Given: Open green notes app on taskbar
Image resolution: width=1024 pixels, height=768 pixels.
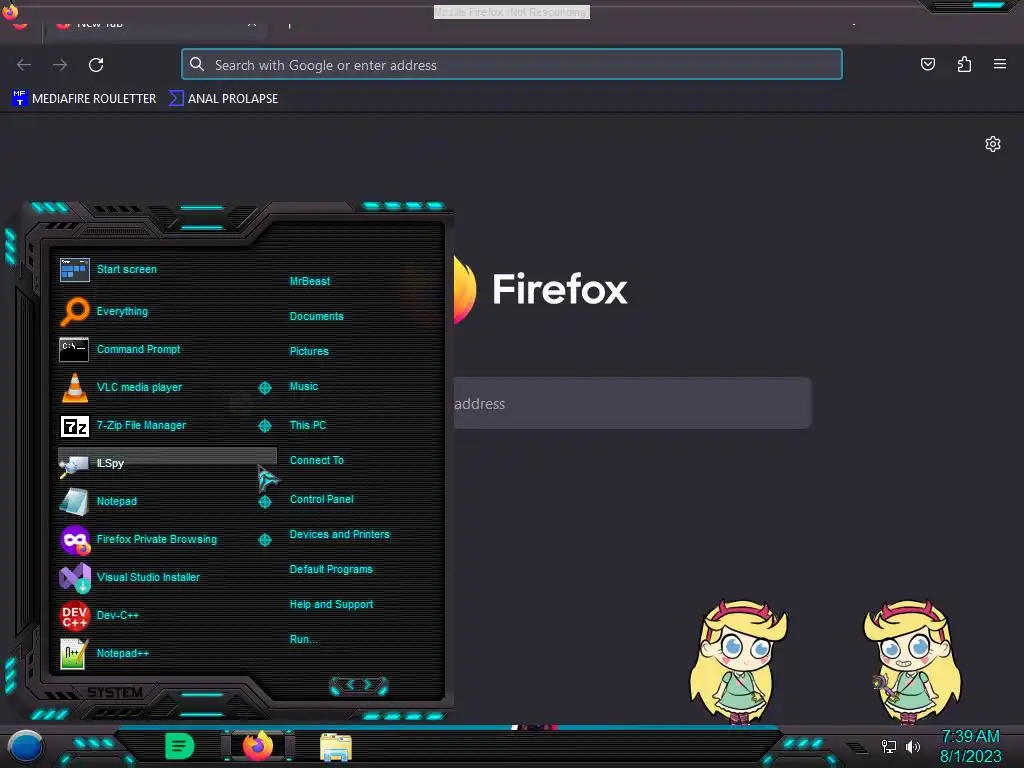Looking at the screenshot, I should (180, 746).
